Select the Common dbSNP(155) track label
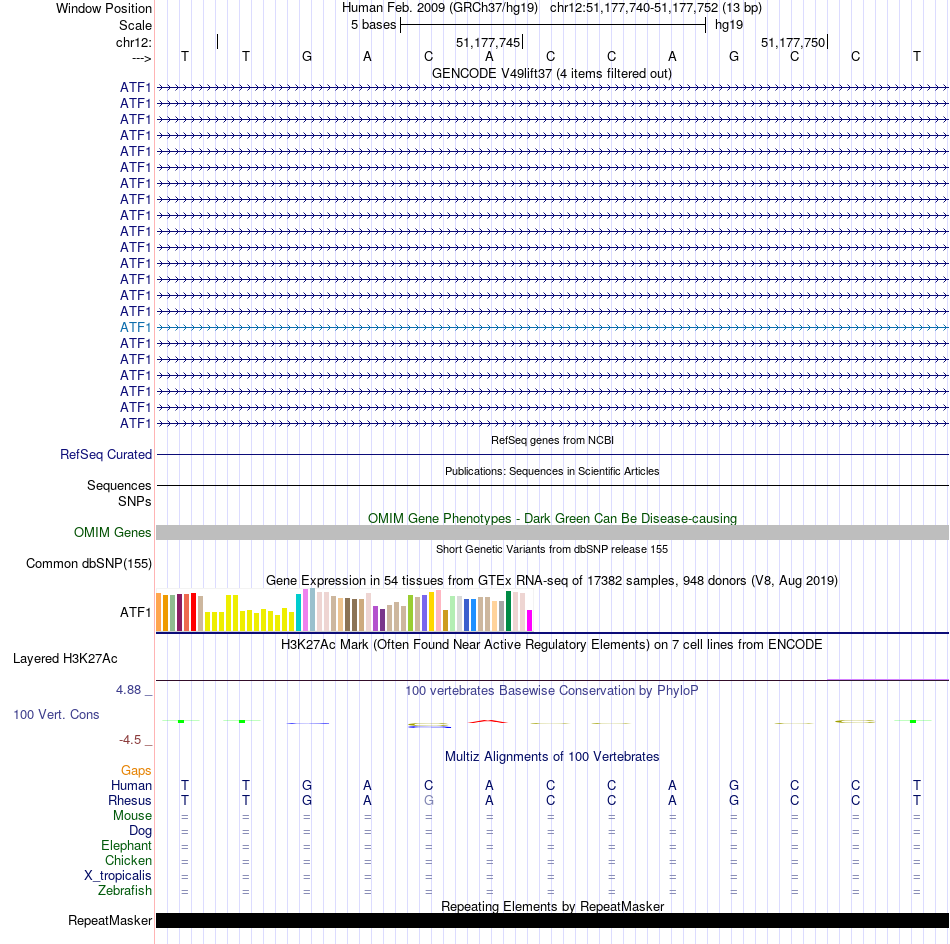This screenshot has height=944, width=950. (x=89, y=563)
